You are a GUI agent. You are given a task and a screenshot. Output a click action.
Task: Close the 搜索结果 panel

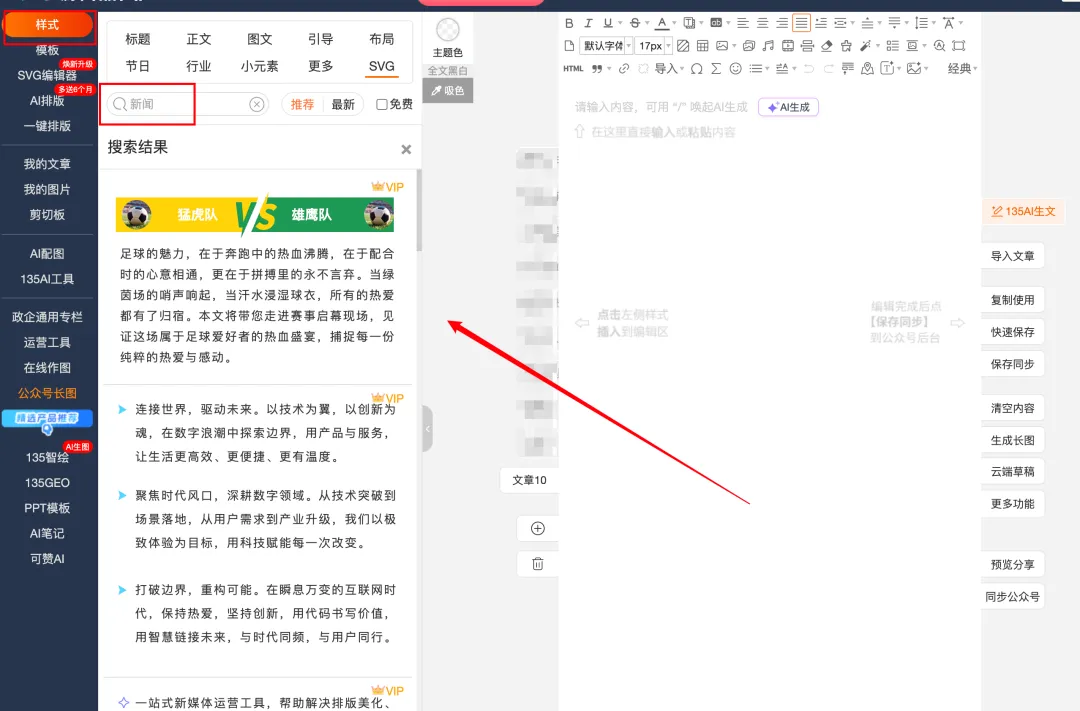coord(406,150)
